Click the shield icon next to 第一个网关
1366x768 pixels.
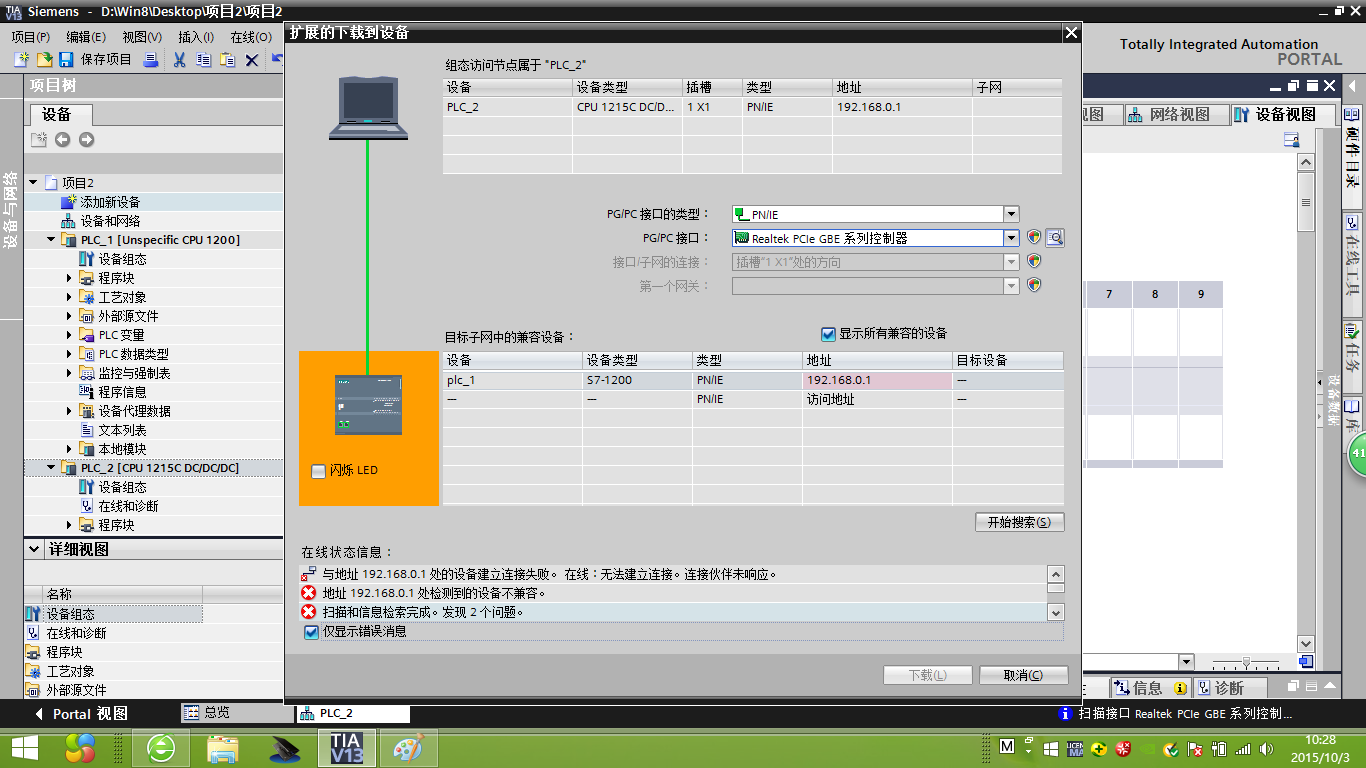point(1034,286)
